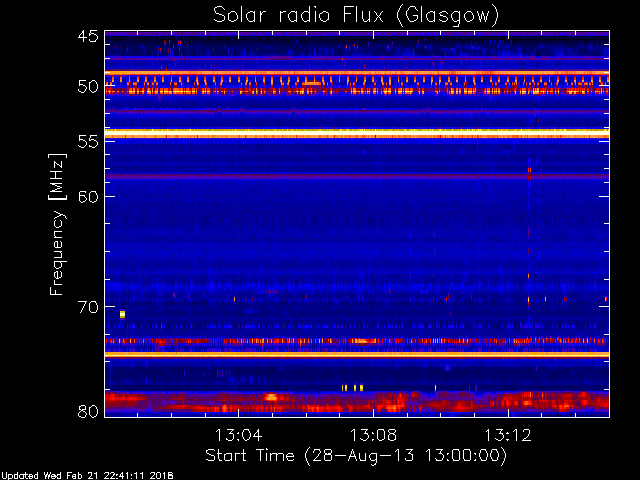Screen dimensions: 640x480
Task: Click the 13:04 time tick label
Action: pos(238,435)
